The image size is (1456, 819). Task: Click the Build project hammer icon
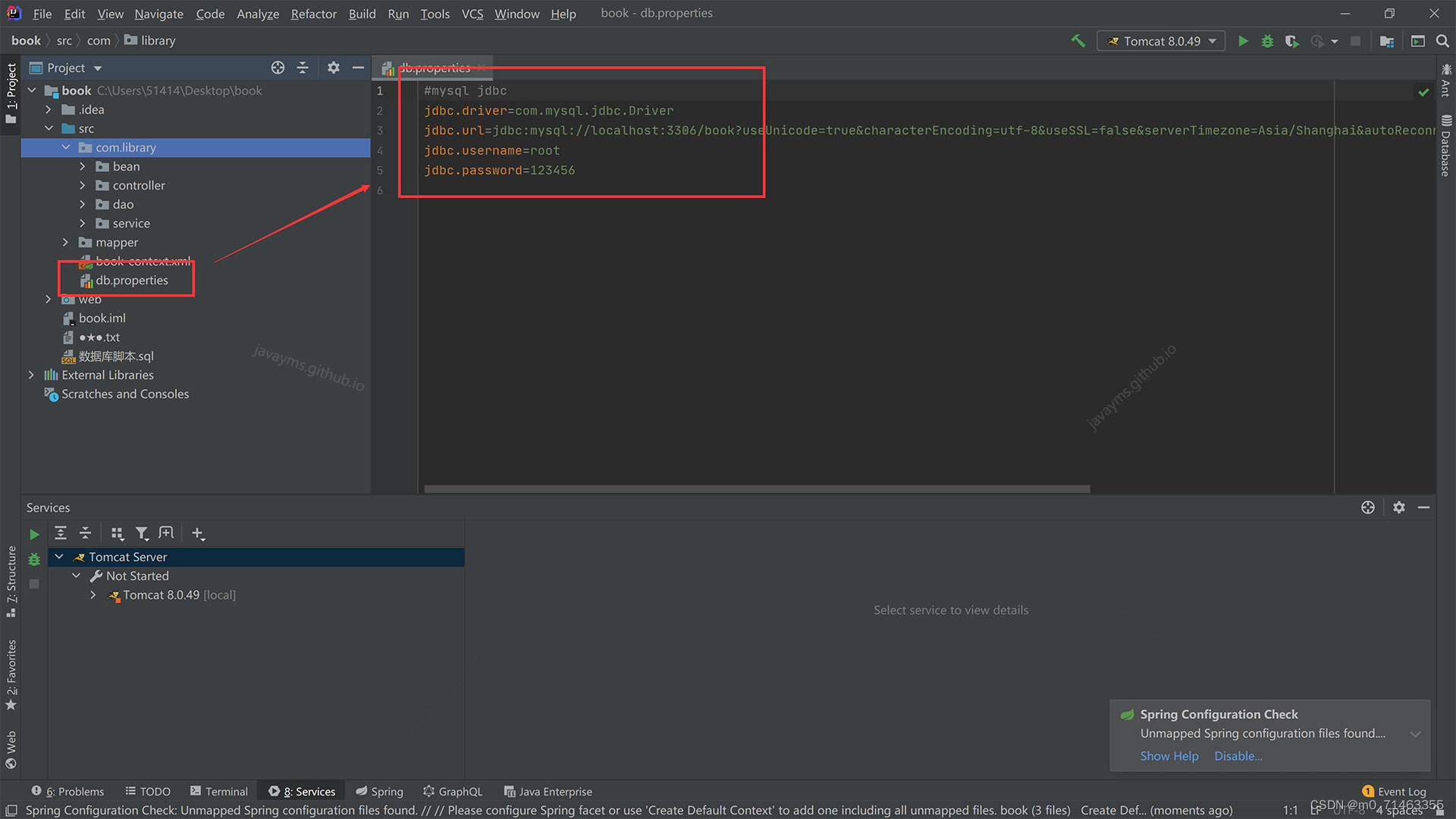coord(1078,41)
